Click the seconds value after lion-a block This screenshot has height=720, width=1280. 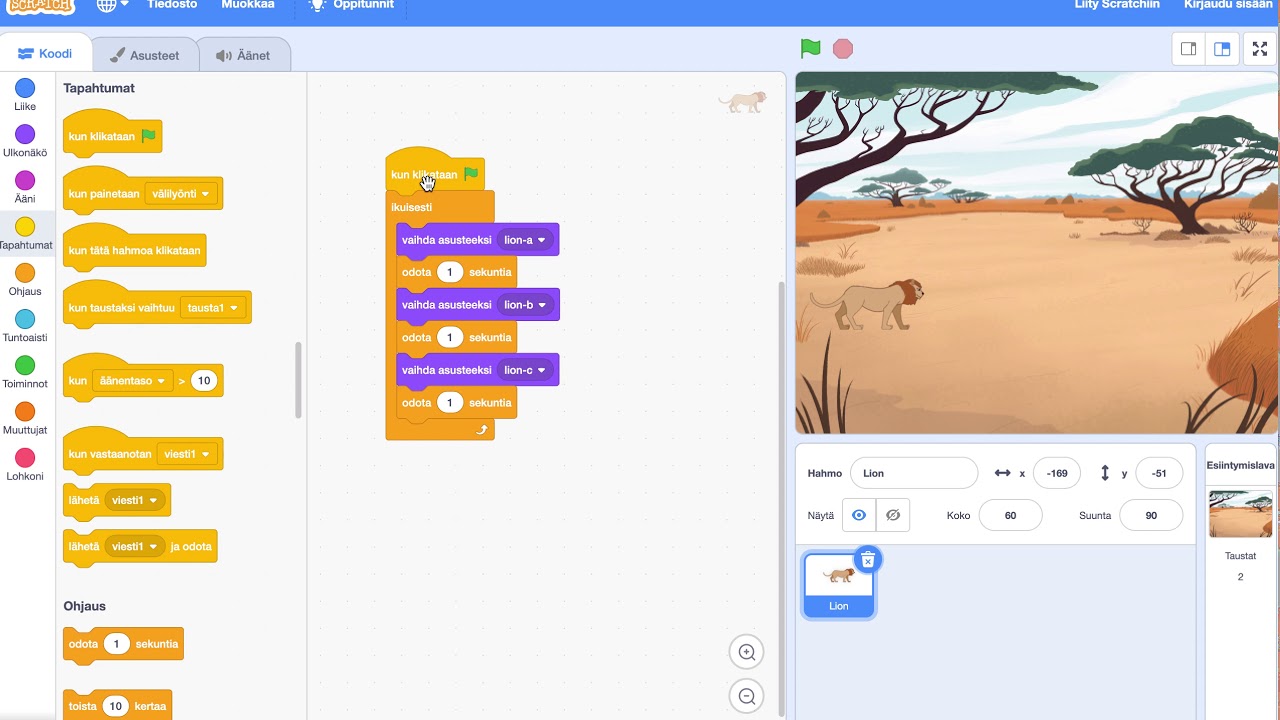point(450,272)
